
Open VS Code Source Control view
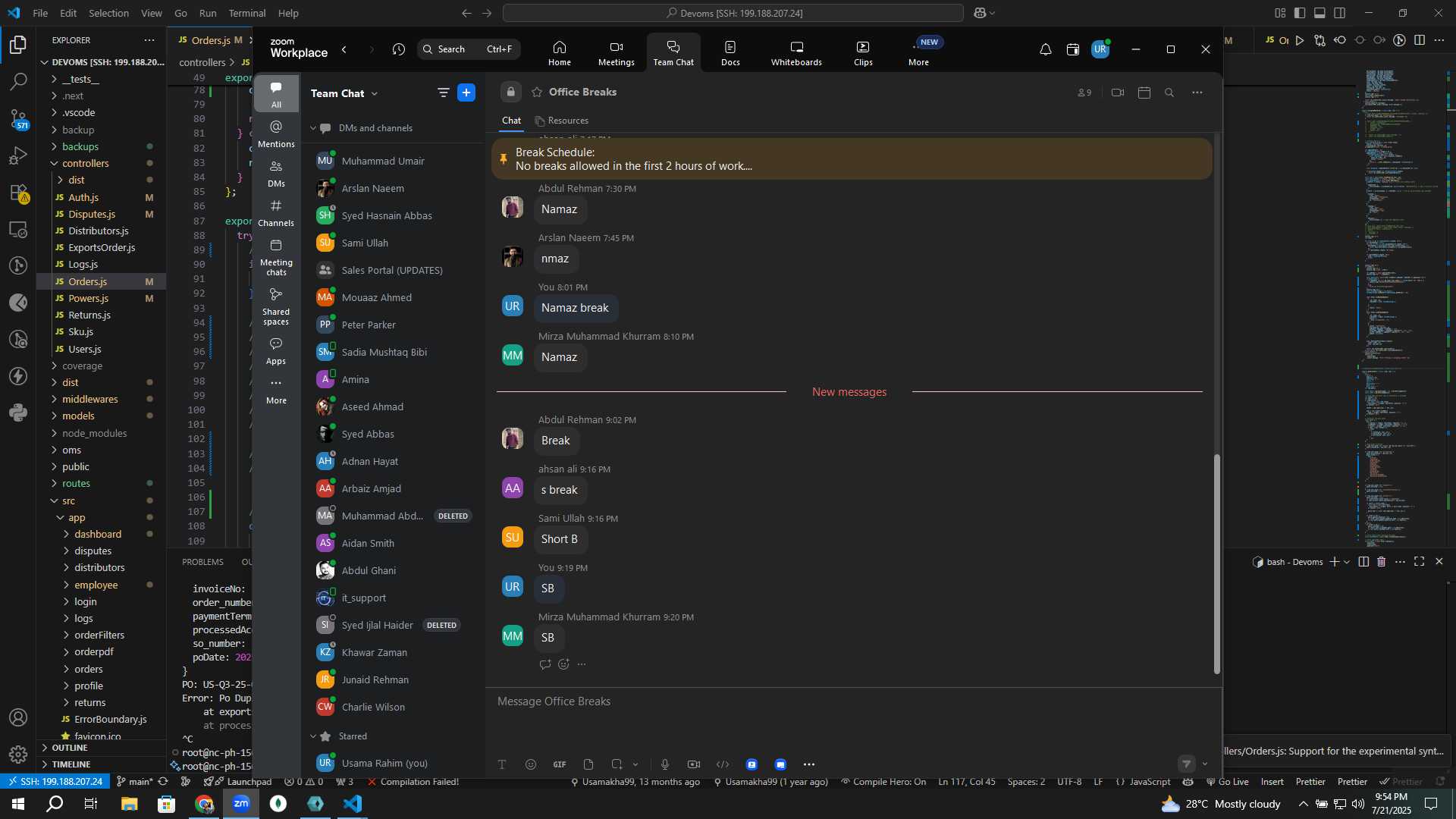[x=18, y=118]
